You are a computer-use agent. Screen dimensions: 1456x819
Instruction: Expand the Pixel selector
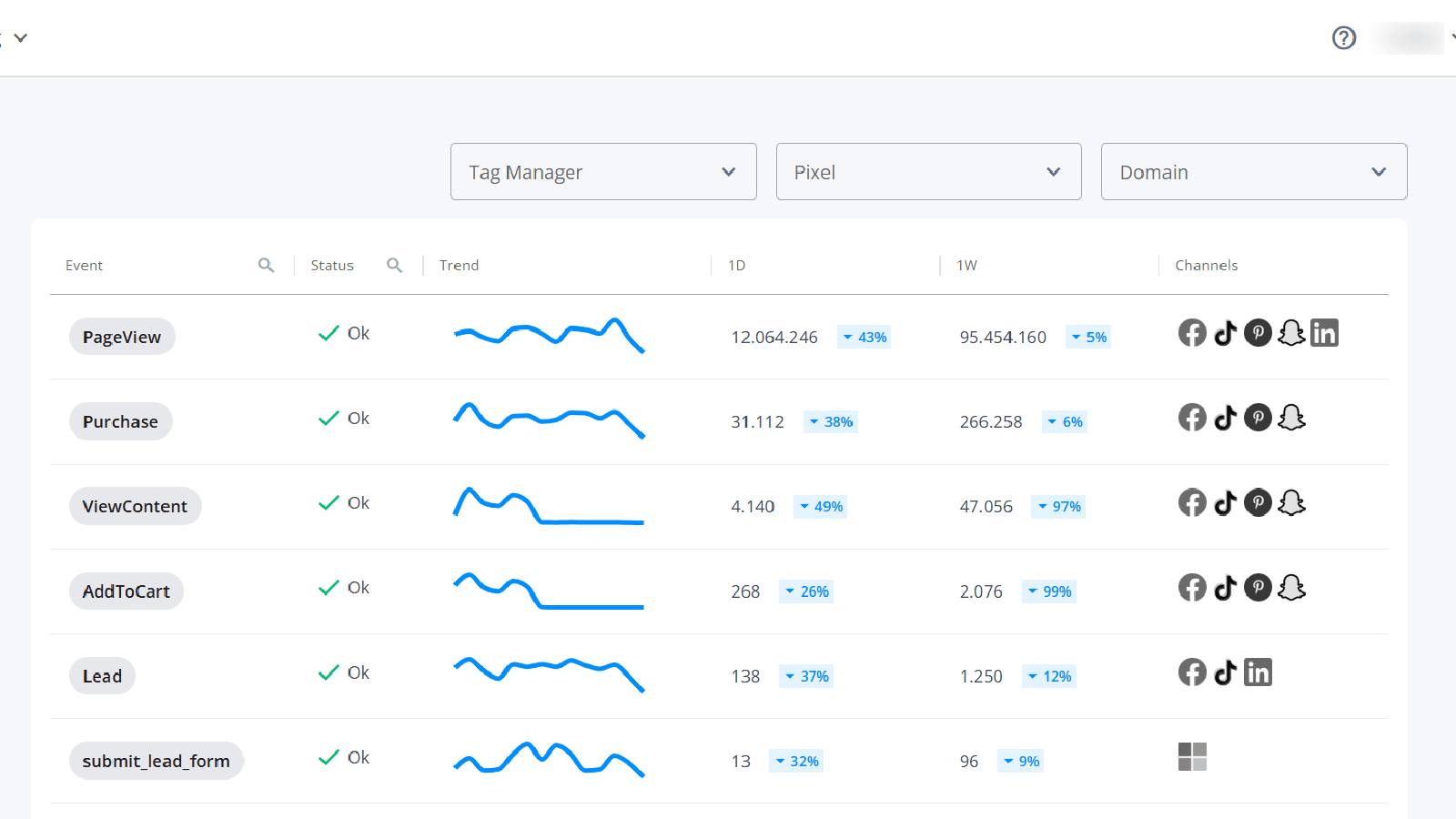(927, 171)
